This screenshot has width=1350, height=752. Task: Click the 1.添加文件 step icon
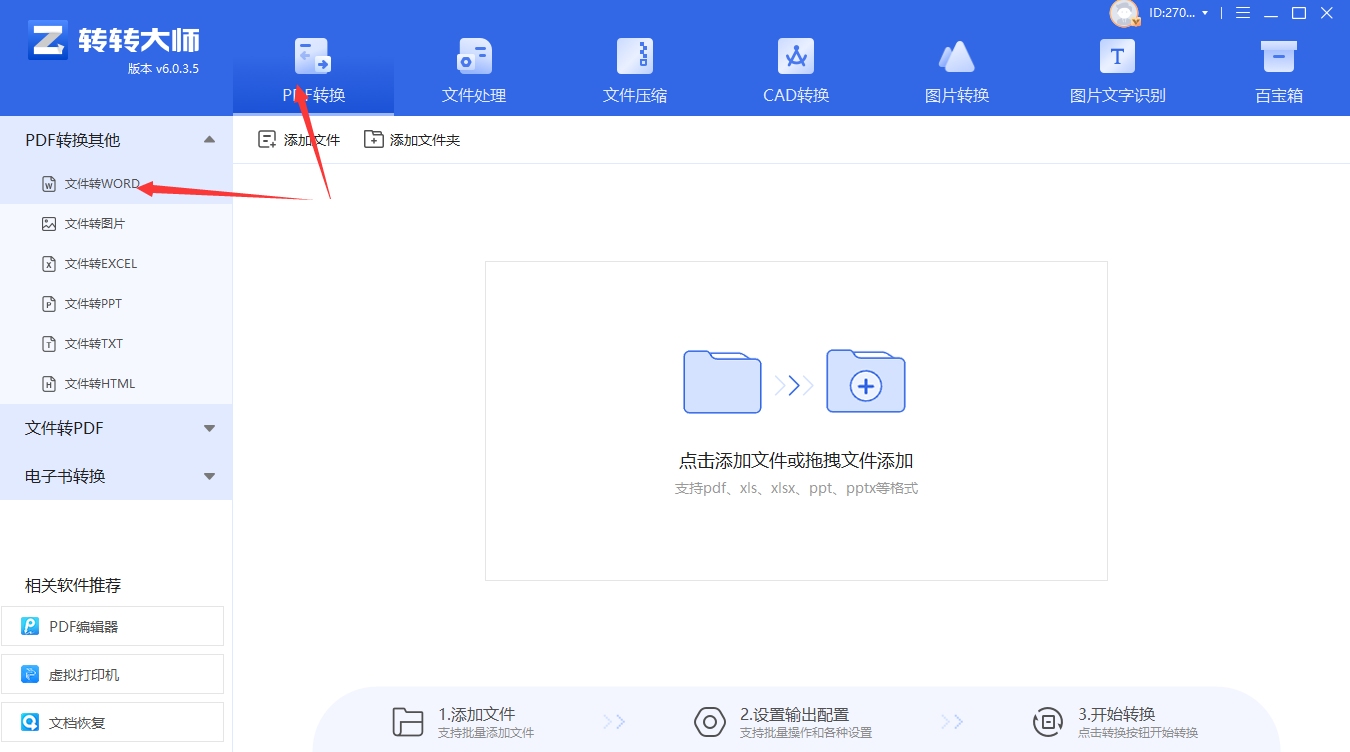(408, 722)
